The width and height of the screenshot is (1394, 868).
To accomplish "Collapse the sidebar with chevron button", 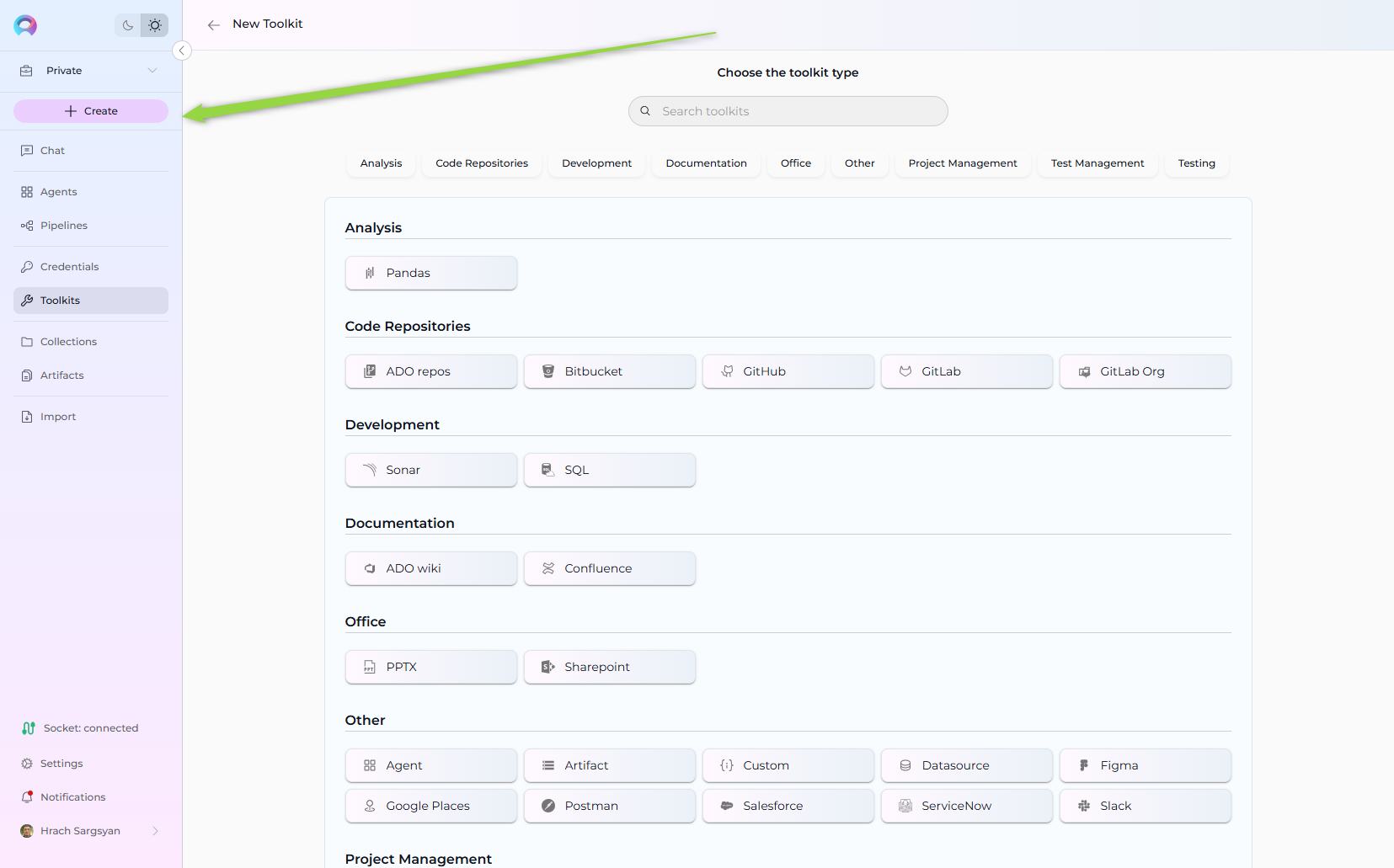I will coord(181,51).
